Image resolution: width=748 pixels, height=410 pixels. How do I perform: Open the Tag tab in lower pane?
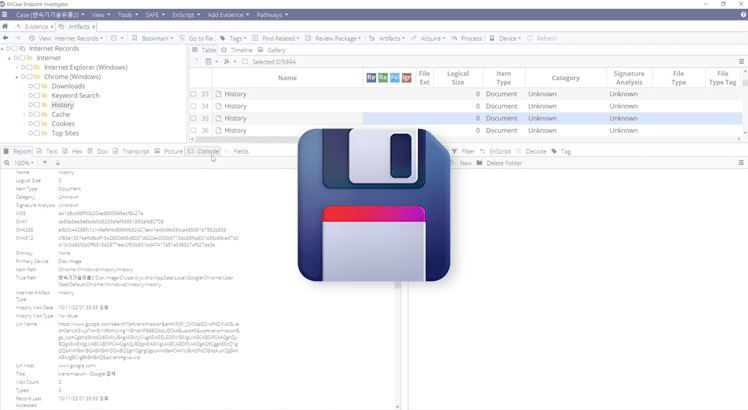point(561,151)
